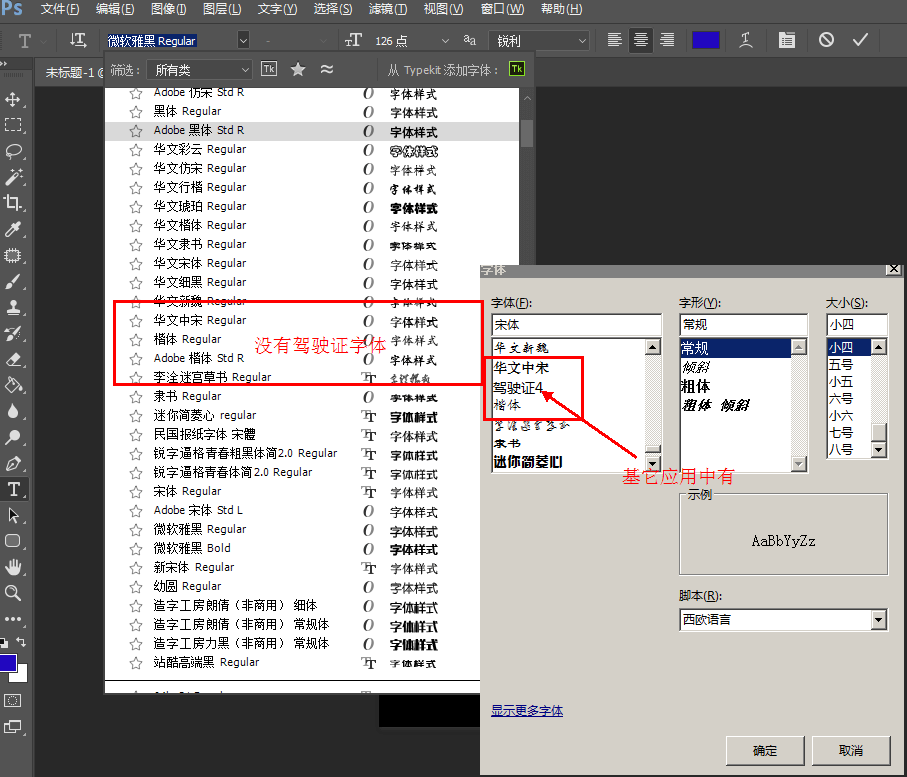Select the Move tool
This screenshot has width=907, height=777.
click(14, 99)
